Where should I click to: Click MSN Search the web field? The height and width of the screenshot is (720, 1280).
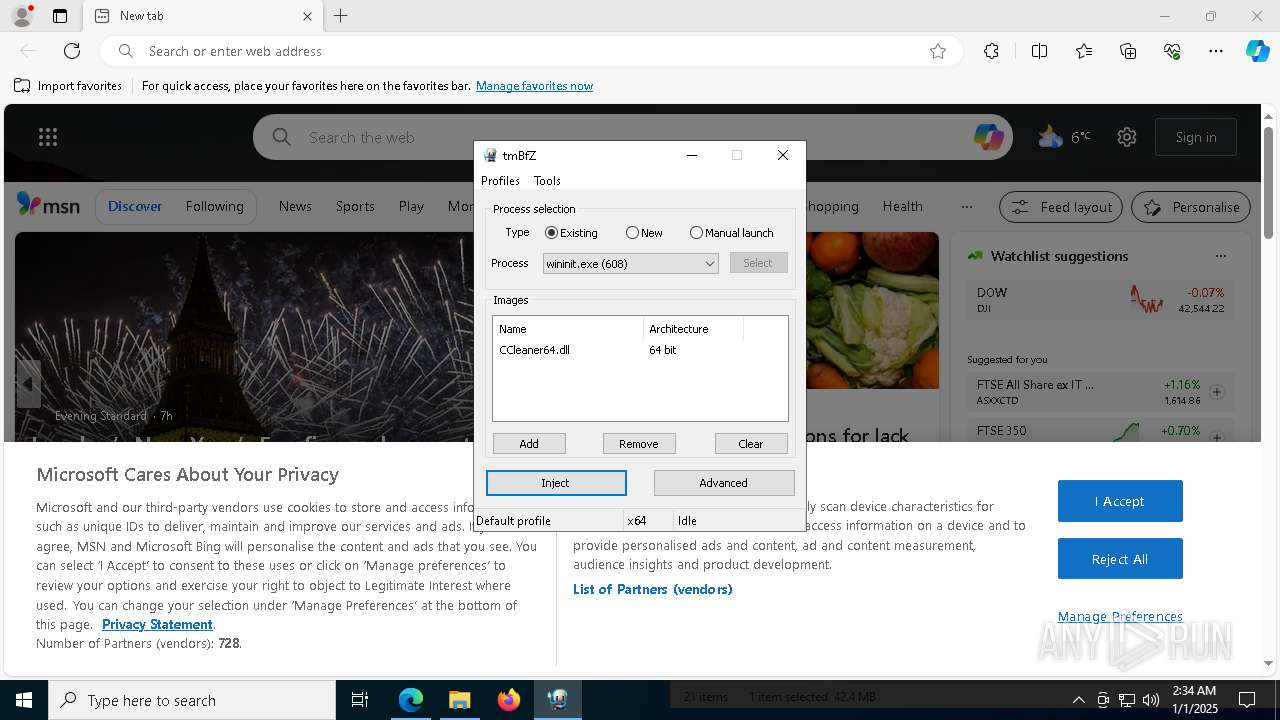[635, 137]
